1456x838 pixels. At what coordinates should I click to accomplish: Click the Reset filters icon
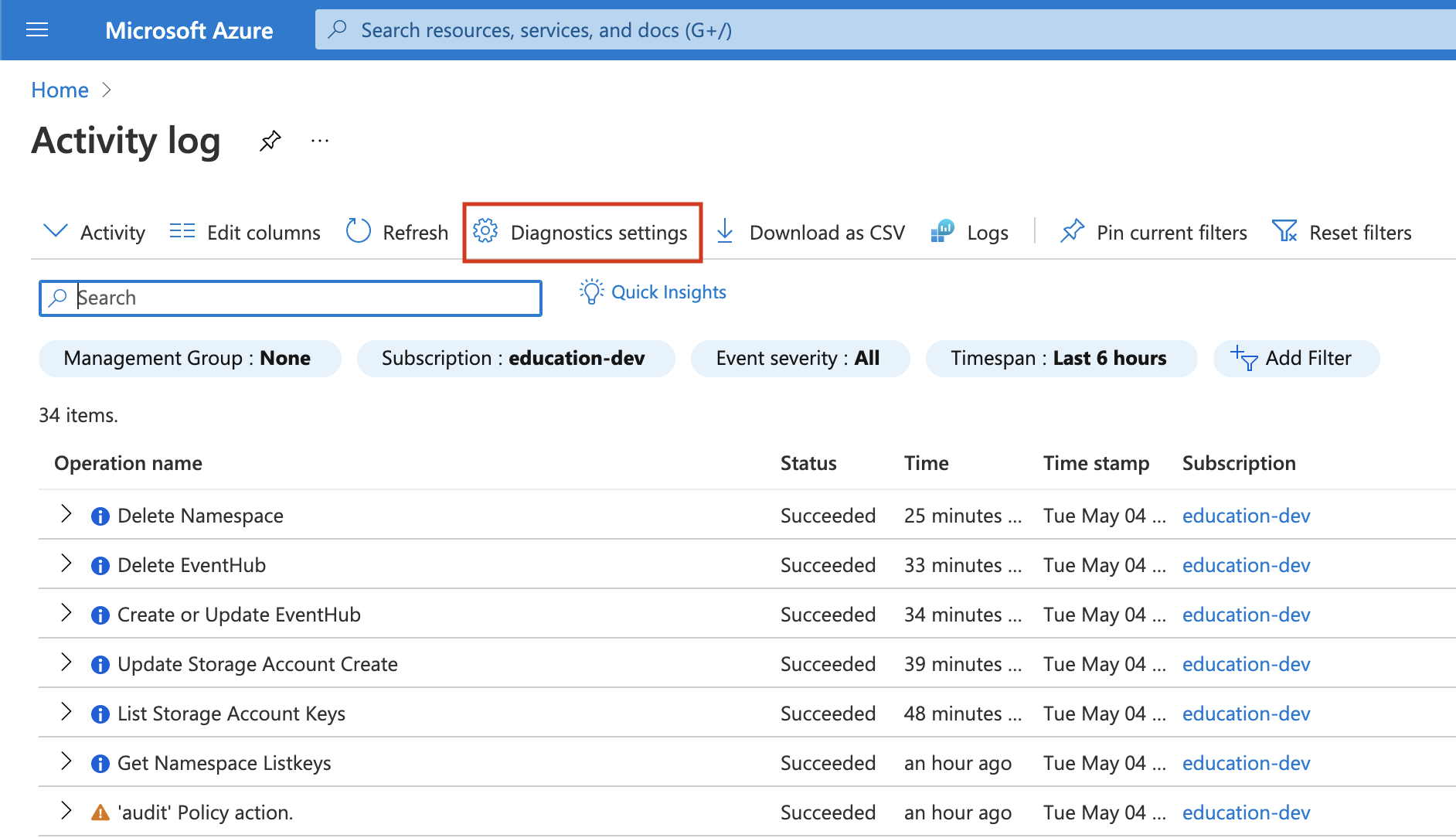pos(1284,231)
